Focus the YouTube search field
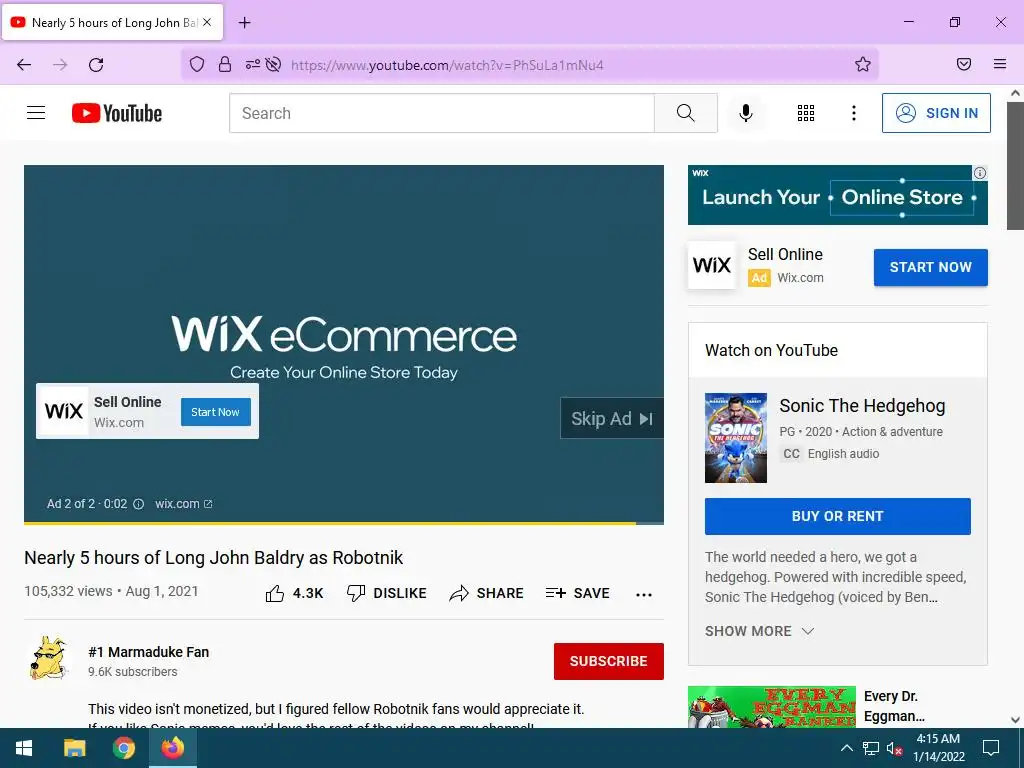 [x=441, y=113]
